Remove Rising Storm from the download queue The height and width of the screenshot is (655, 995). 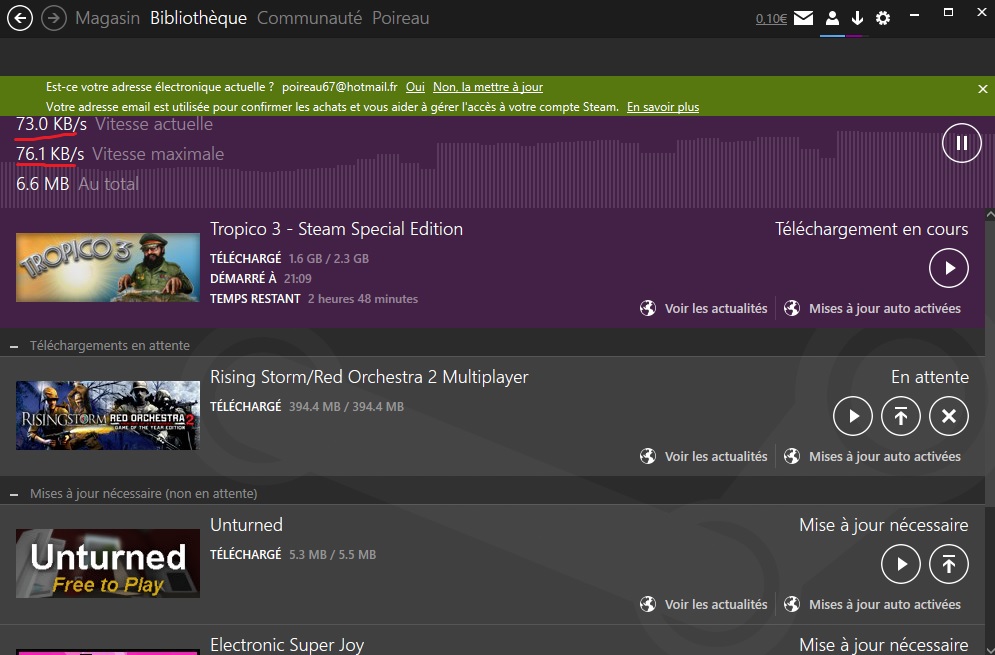(x=948, y=416)
